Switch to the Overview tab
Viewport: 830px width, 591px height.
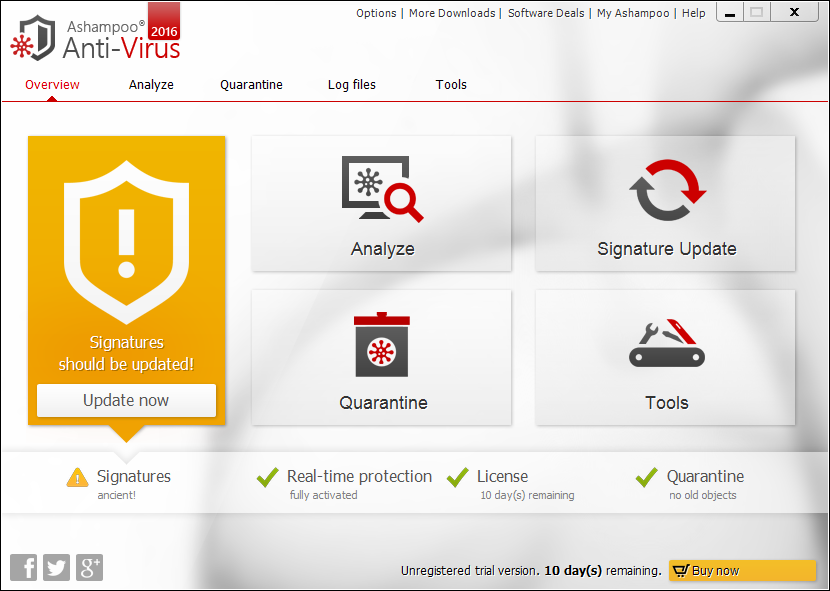click(x=52, y=85)
